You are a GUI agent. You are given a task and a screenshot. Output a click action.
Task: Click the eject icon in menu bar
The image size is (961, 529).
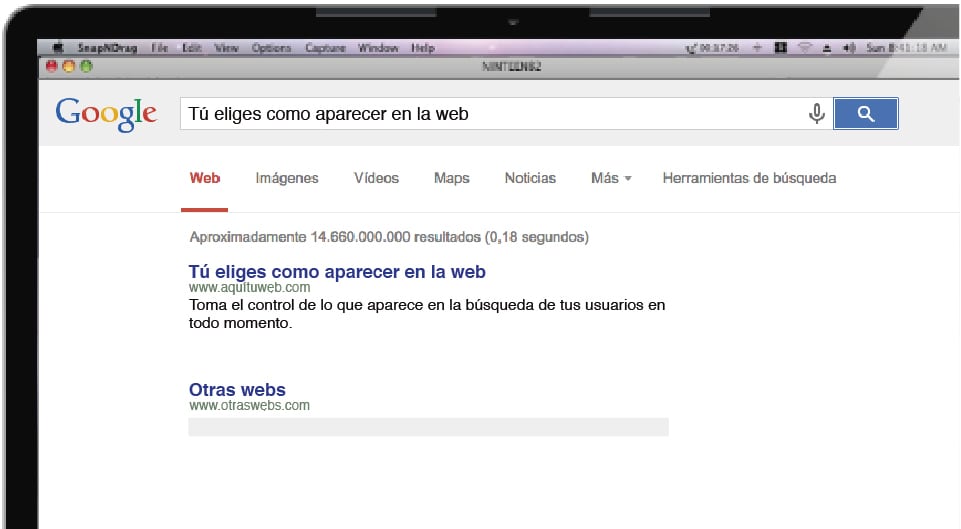click(x=827, y=48)
